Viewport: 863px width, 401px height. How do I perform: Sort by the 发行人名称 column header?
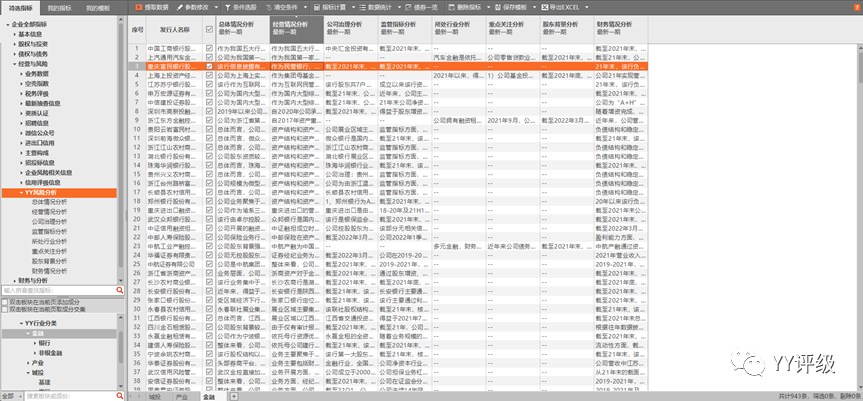coord(174,29)
